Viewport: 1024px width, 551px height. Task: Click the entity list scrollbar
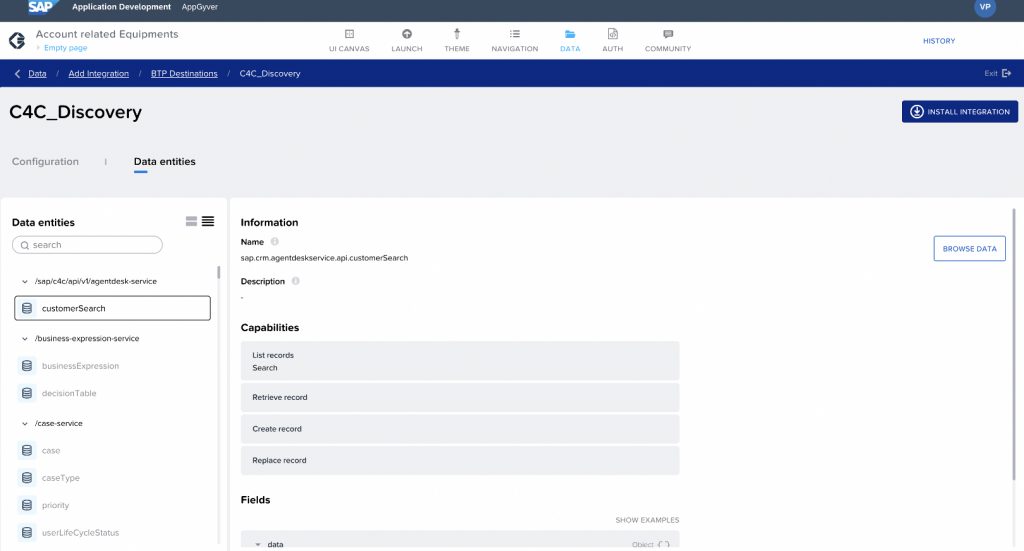[x=218, y=272]
